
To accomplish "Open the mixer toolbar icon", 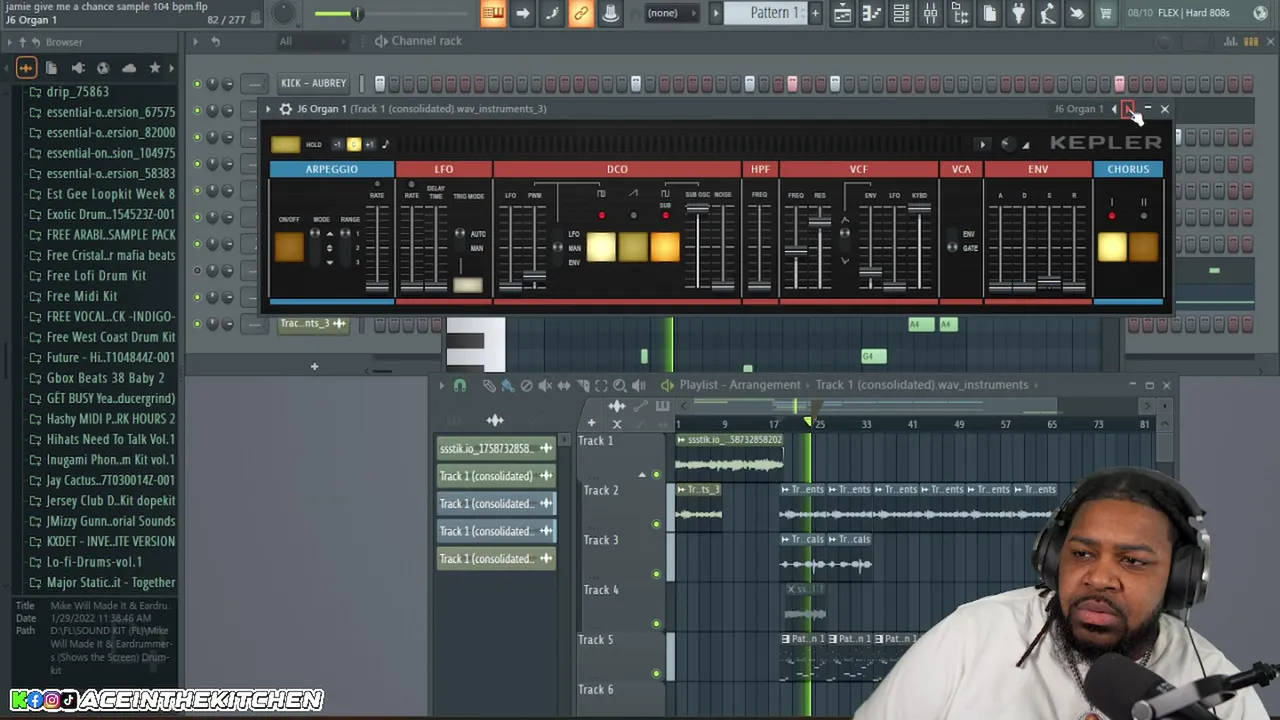I will pos(930,13).
